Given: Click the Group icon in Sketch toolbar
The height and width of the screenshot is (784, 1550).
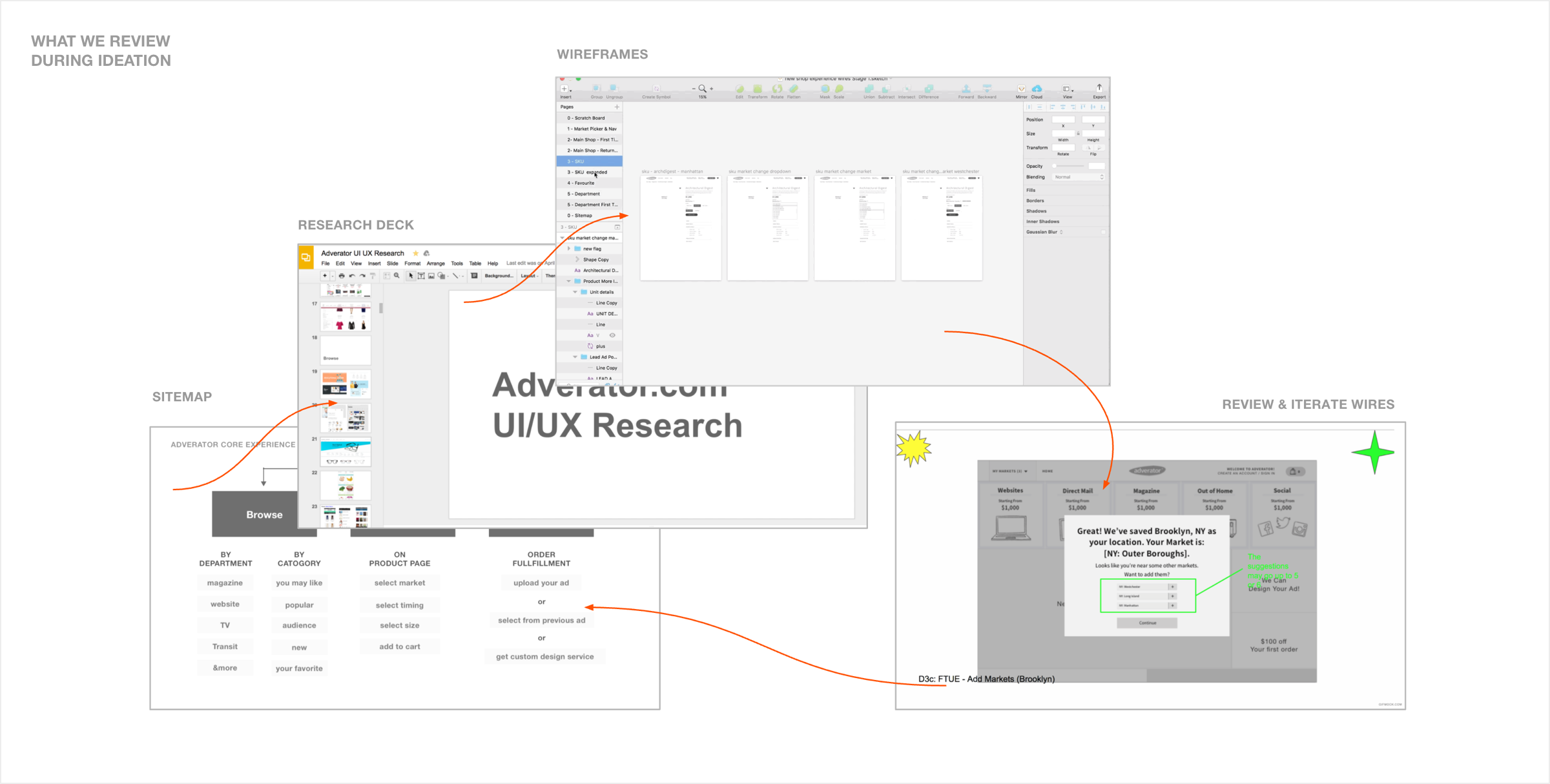Looking at the screenshot, I should 597,88.
